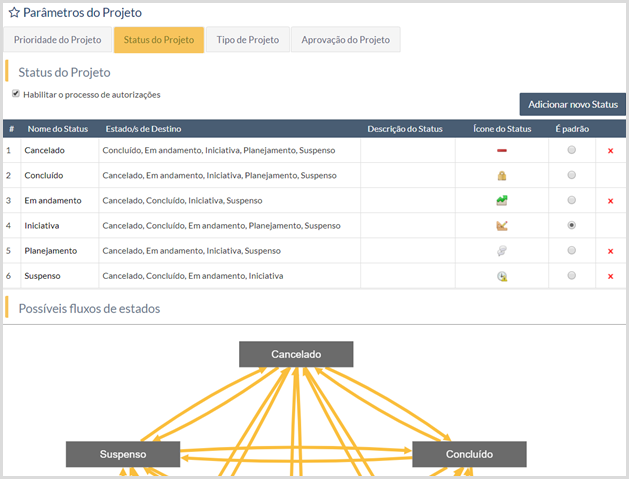Click the lock icon for Concluído status

502,175
